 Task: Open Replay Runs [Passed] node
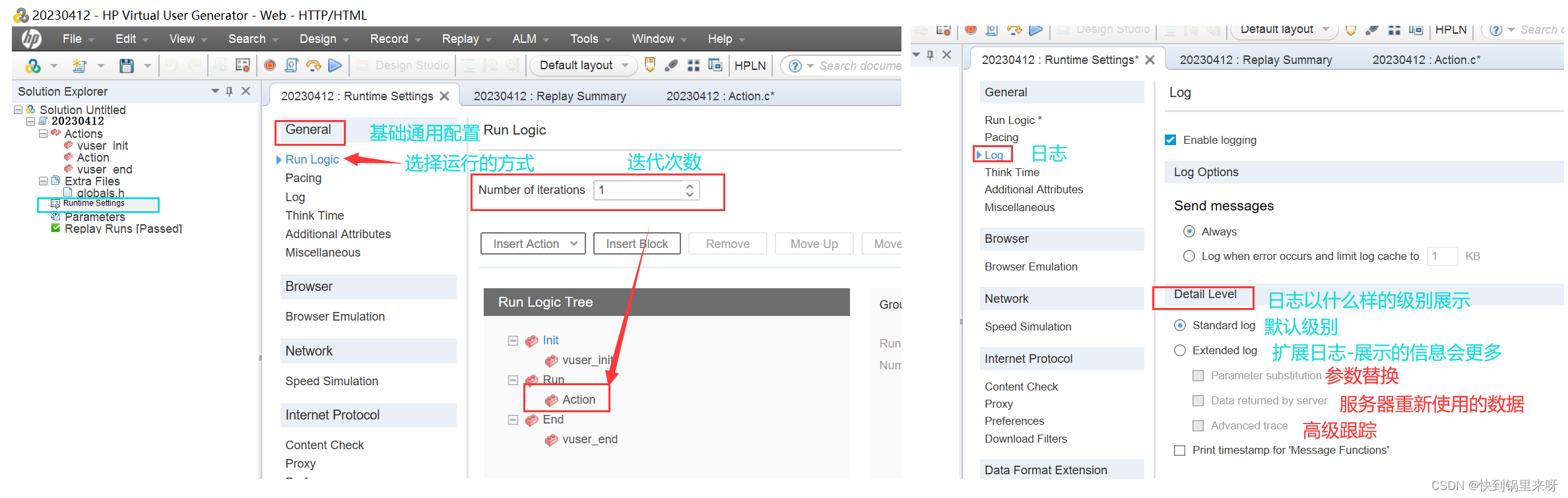pyautogui.click(x=123, y=229)
